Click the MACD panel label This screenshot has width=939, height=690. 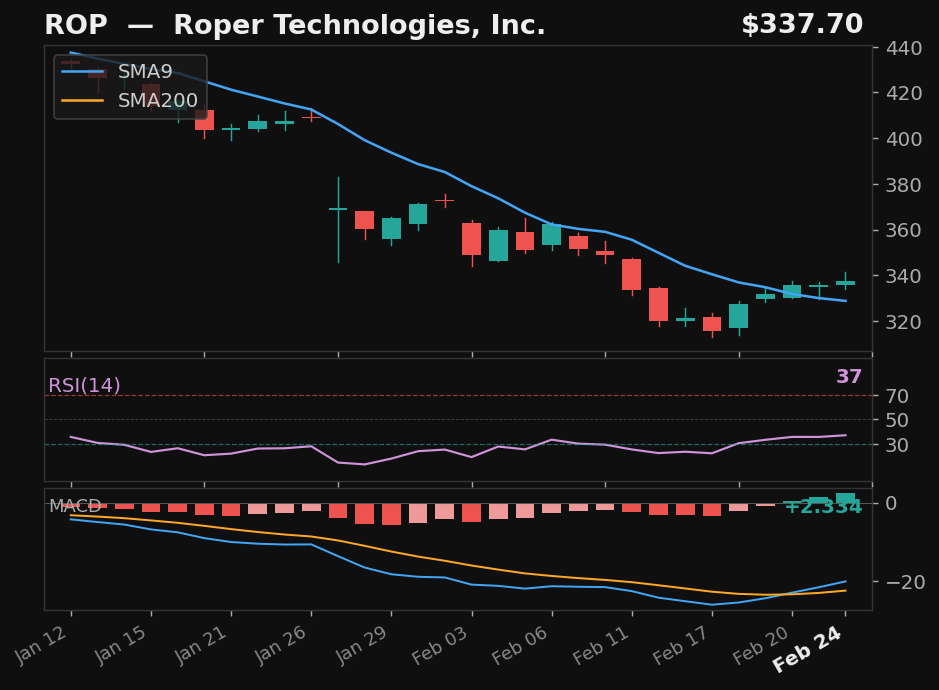(75, 506)
